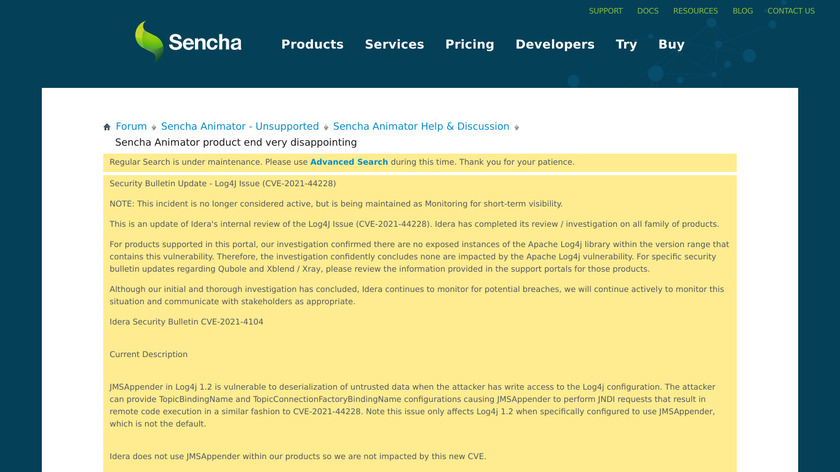
Task: Expand the arrow after Forum breadcrumb
Action: [154, 128]
